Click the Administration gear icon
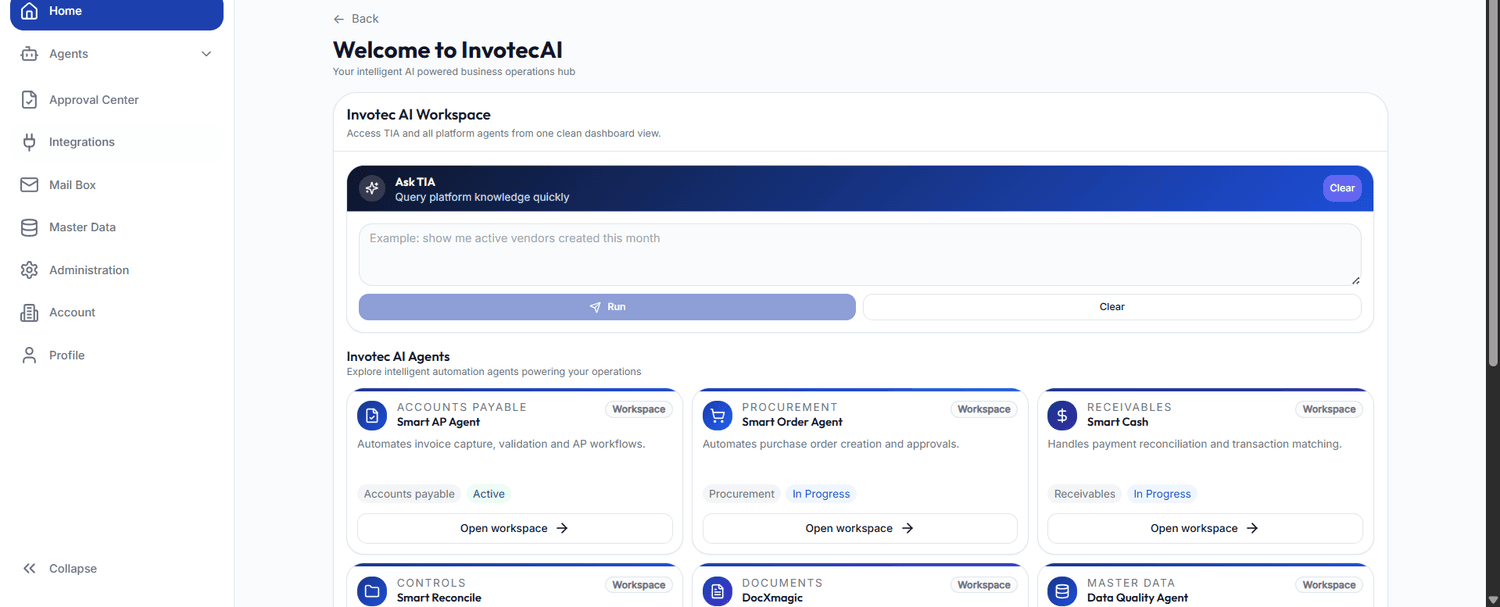1500x607 pixels. click(x=29, y=270)
